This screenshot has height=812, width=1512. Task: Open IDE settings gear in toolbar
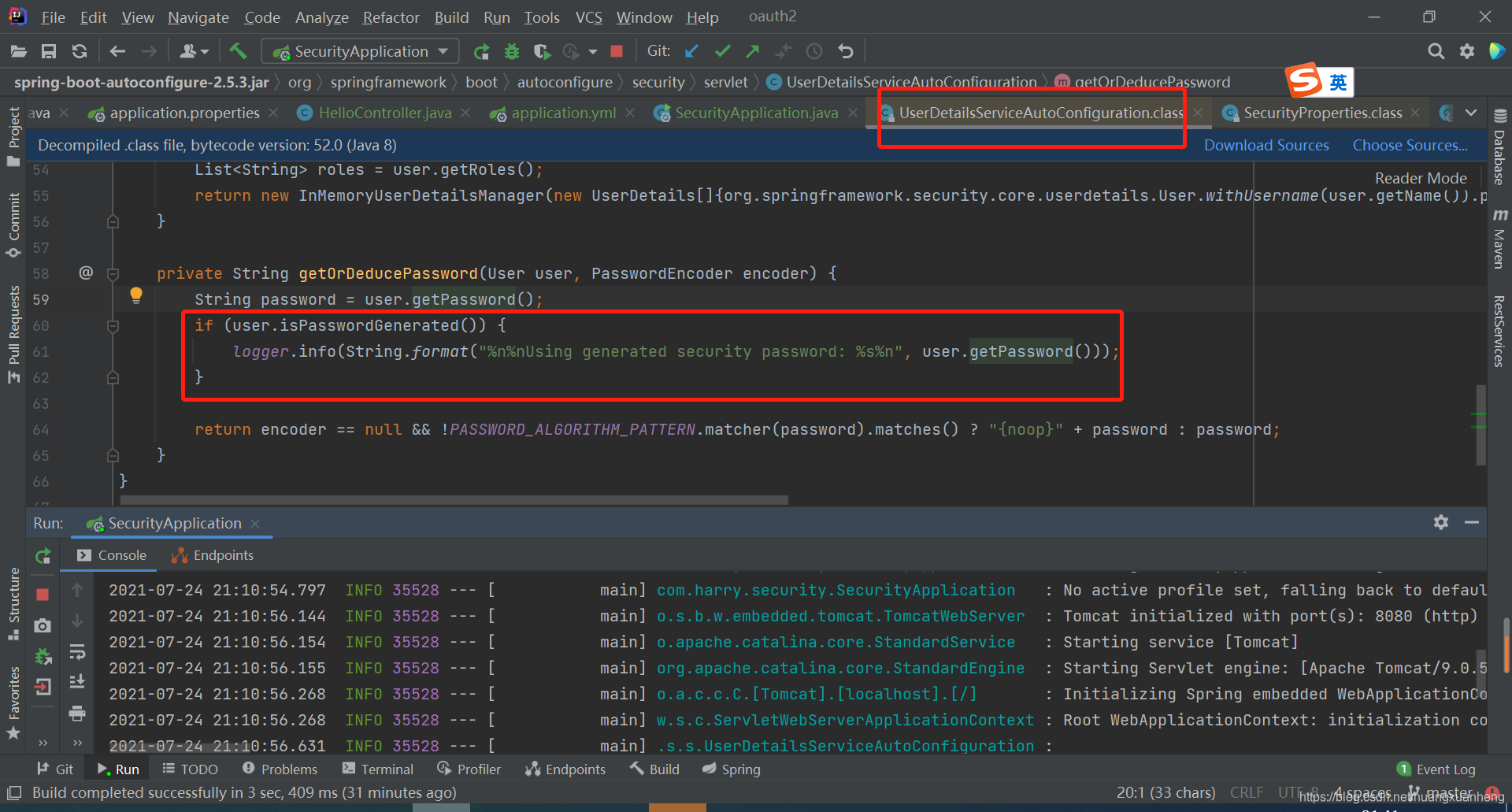pyautogui.click(x=1466, y=51)
